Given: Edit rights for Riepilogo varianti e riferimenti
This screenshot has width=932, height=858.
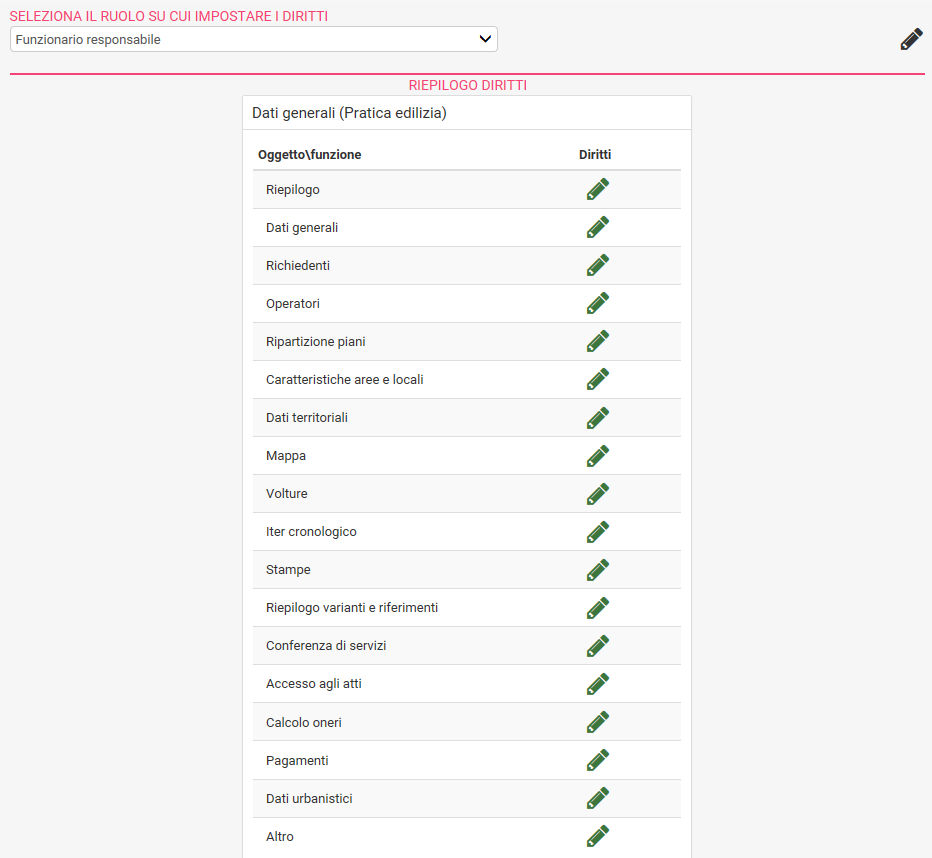Looking at the screenshot, I should [x=597, y=608].
